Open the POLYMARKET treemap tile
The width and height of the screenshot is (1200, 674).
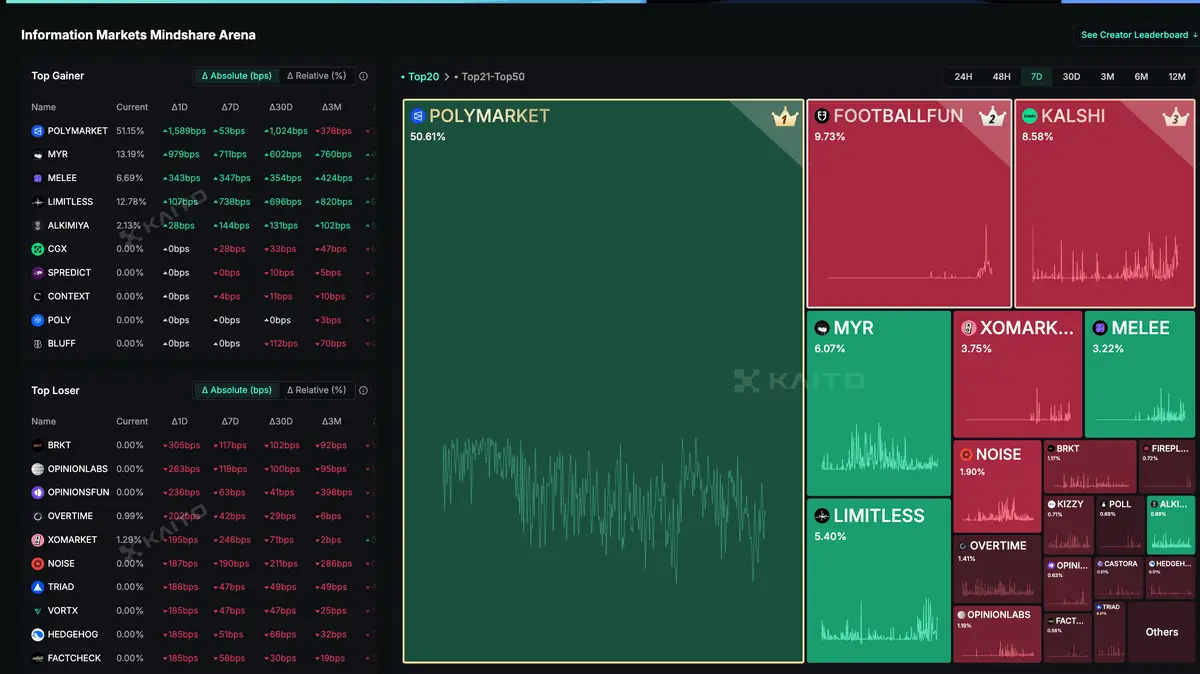click(x=603, y=381)
